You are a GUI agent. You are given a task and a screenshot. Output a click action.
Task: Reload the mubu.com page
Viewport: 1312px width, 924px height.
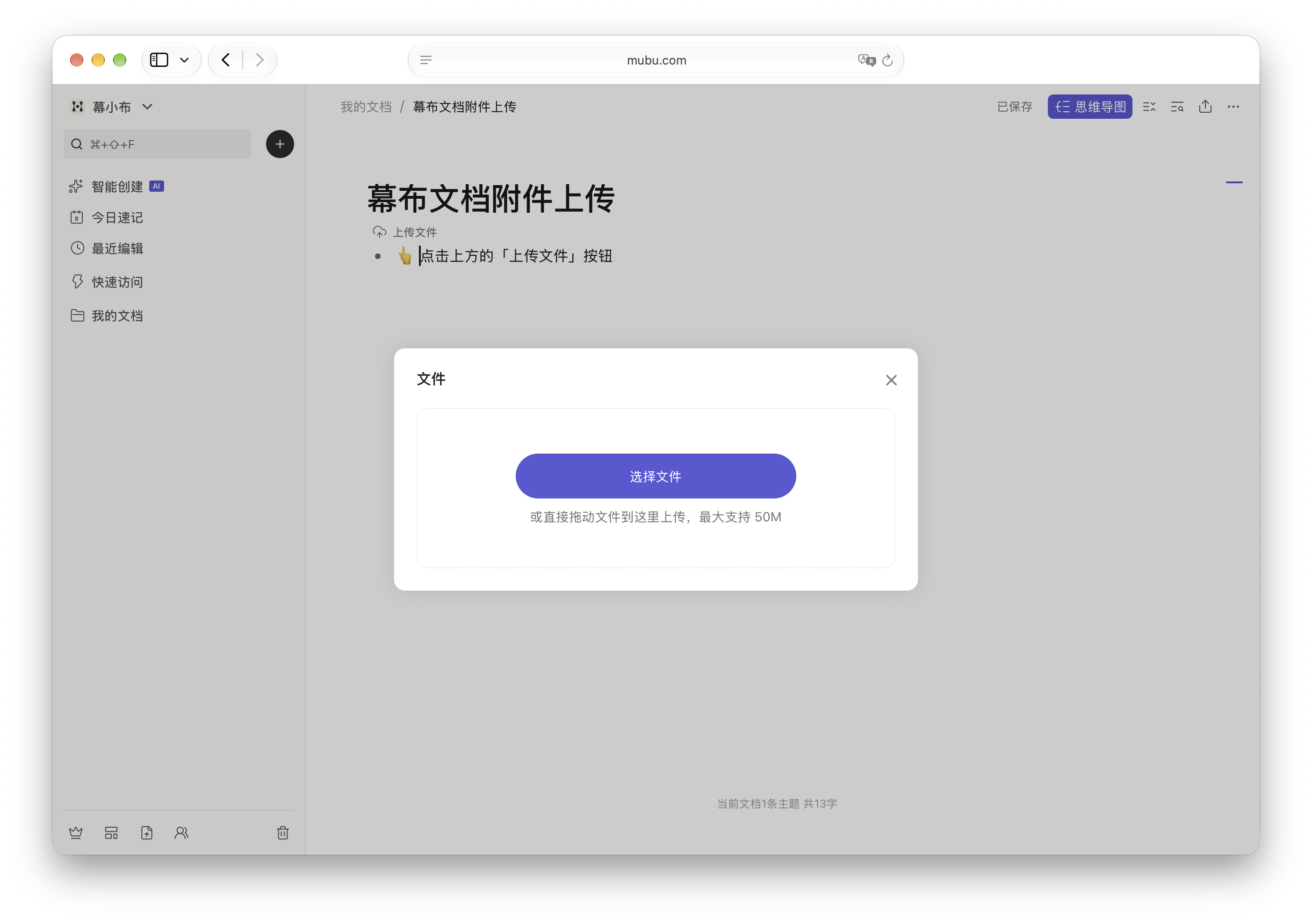click(x=887, y=60)
